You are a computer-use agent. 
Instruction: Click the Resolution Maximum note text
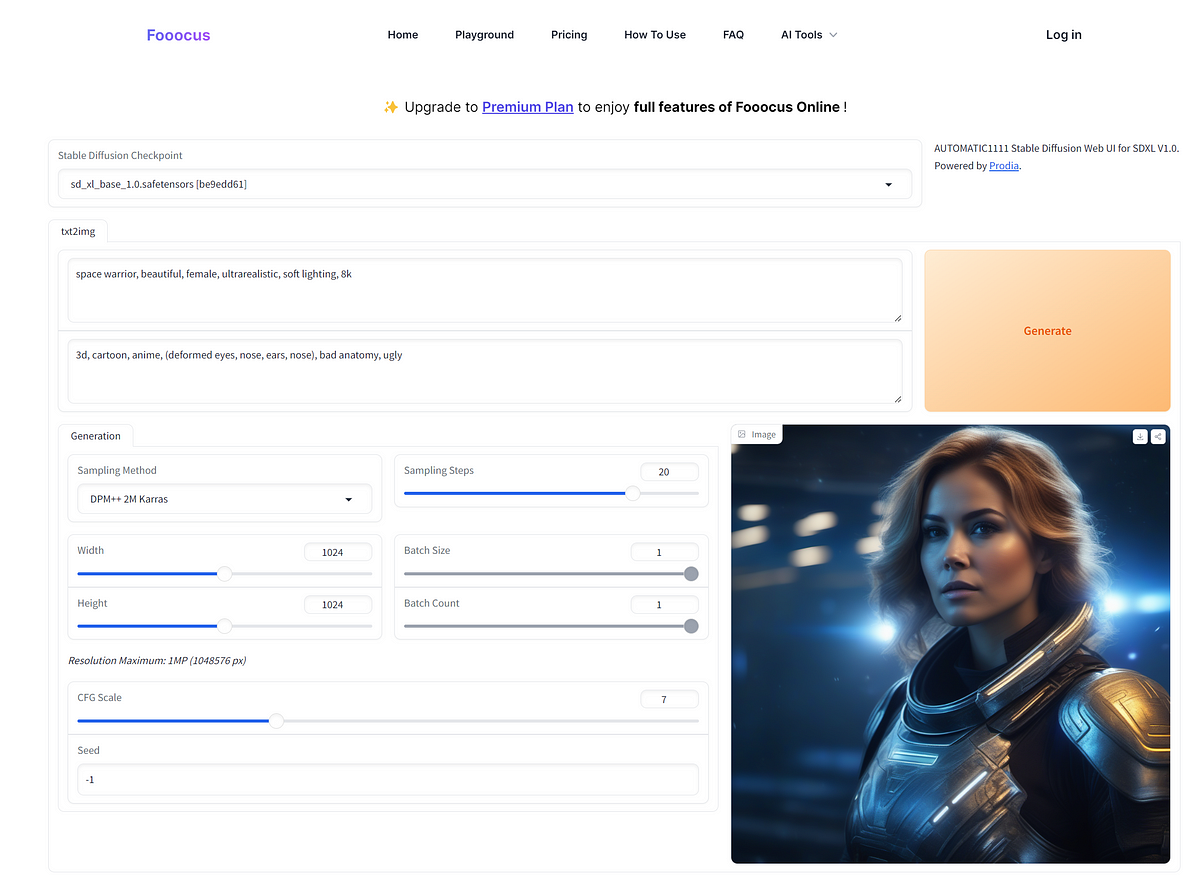click(x=157, y=661)
